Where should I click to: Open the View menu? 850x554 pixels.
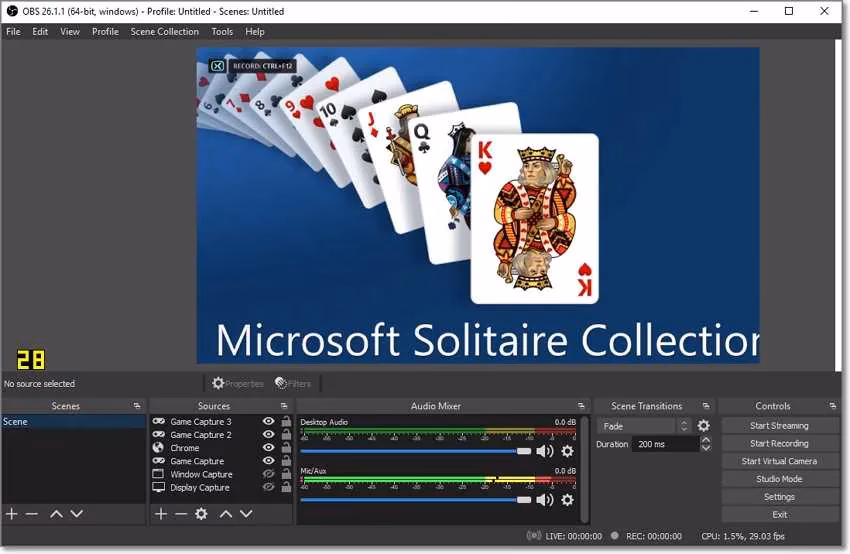(x=70, y=31)
